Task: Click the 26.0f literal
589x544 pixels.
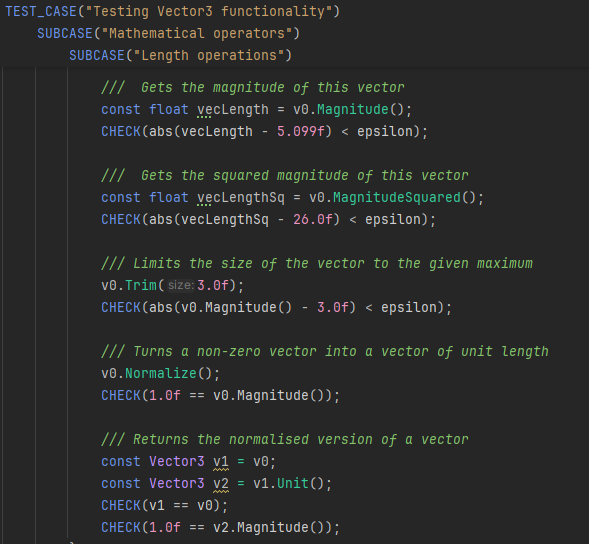Action: 313,219
